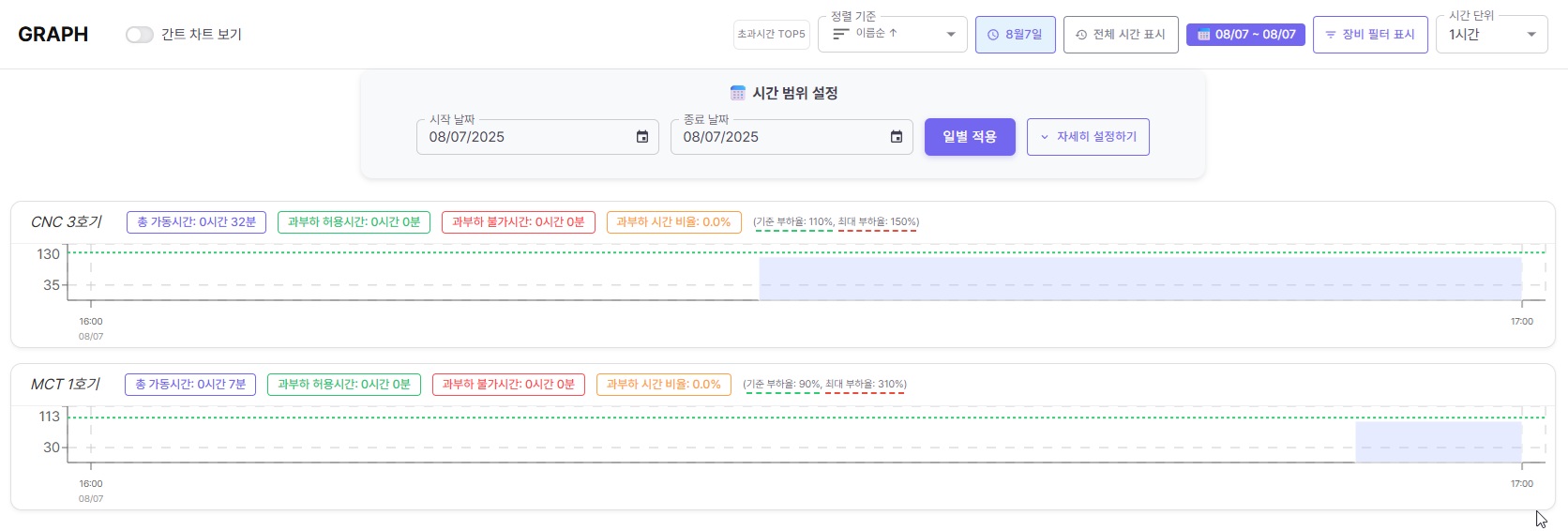Open calendar picker for 종료 날짜

point(897,137)
